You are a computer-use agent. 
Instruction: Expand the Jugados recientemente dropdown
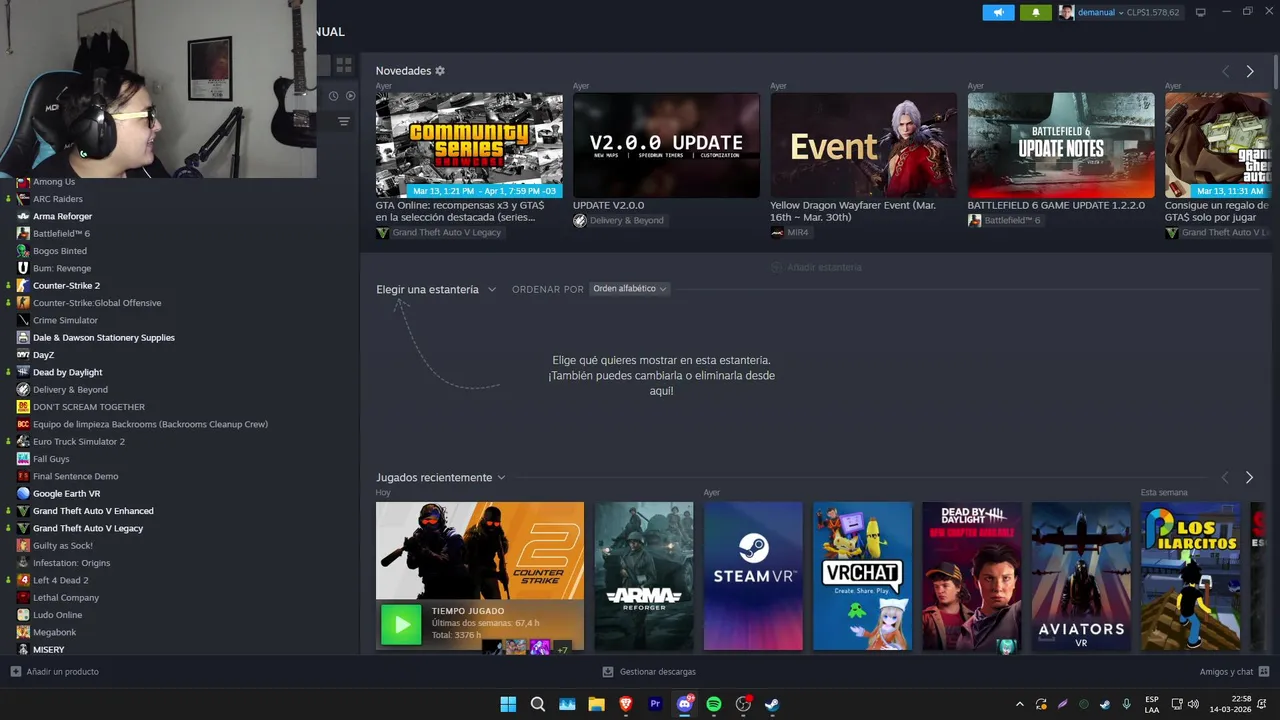click(441, 477)
